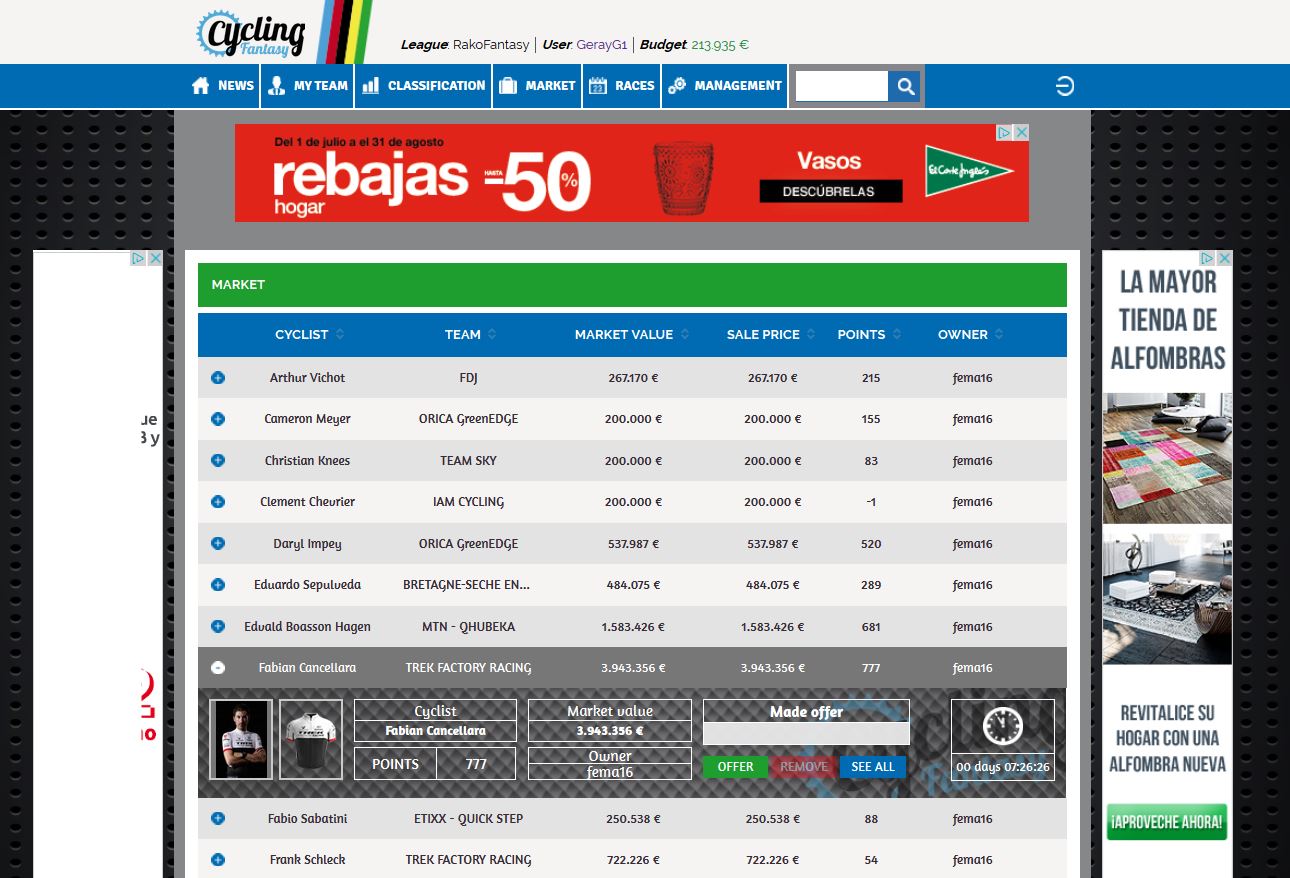Viewport: 1290px width, 878px height.
Task: Click the colorful rug ad image
Action: [1167, 458]
